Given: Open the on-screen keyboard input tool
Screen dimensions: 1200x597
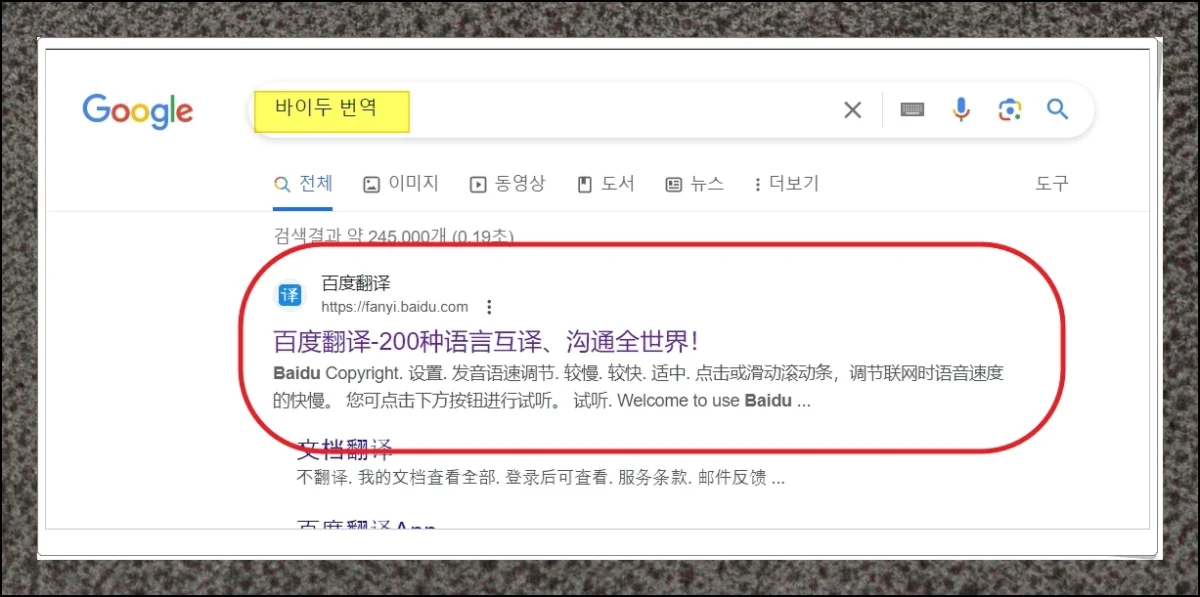Looking at the screenshot, I should coord(911,110).
